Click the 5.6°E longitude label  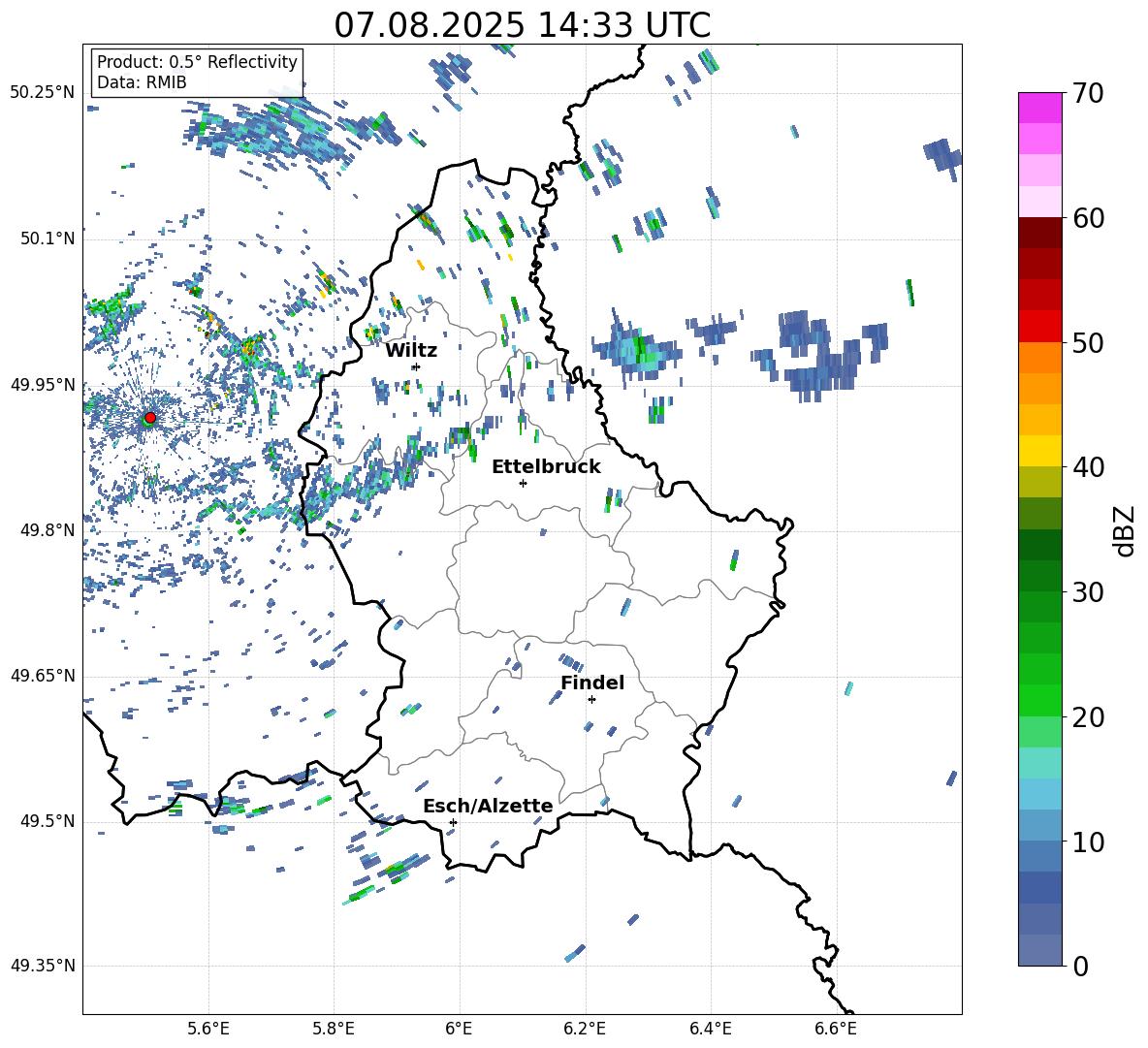point(207,1029)
